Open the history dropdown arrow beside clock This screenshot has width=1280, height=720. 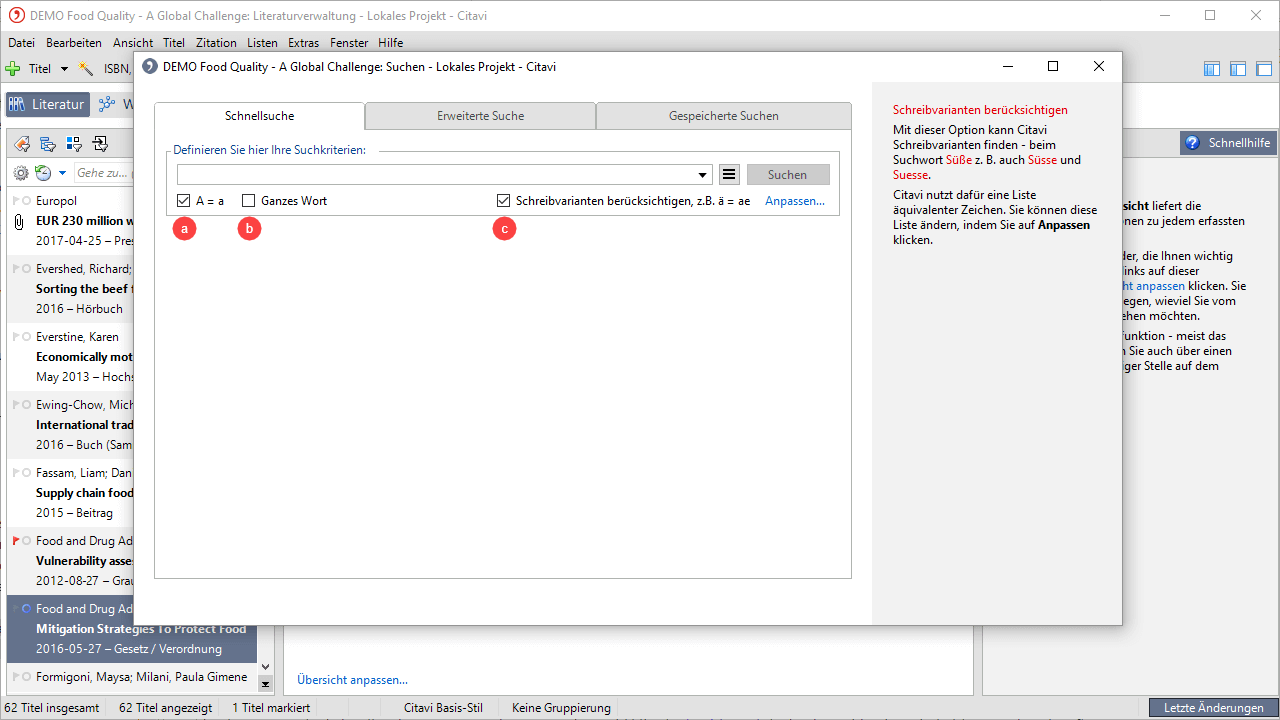tap(62, 173)
